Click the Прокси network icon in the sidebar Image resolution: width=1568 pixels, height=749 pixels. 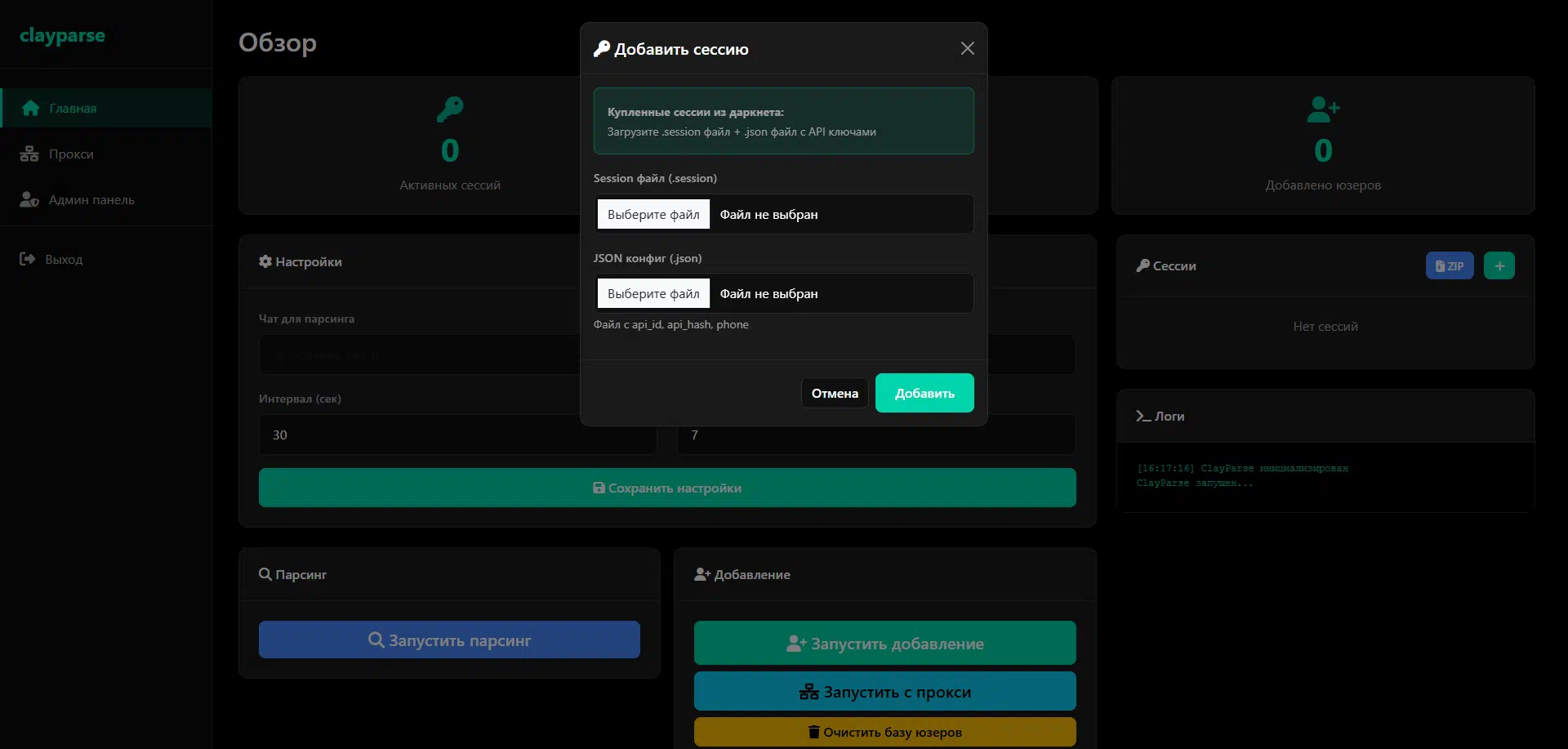29,154
